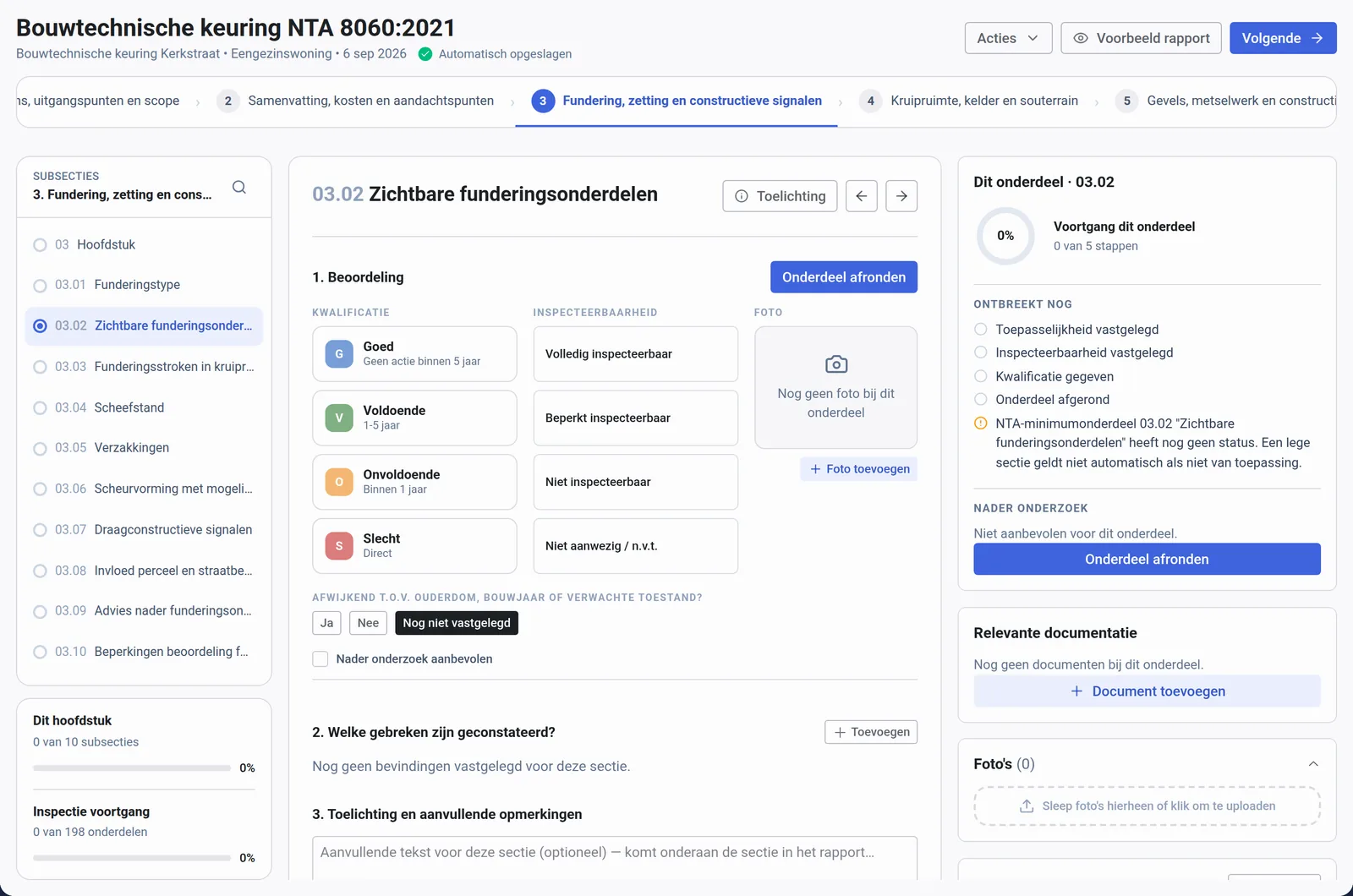This screenshot has width=1353, height=896.
Task: Click the green V badge for Voldoende
Action: click(339, 418)
